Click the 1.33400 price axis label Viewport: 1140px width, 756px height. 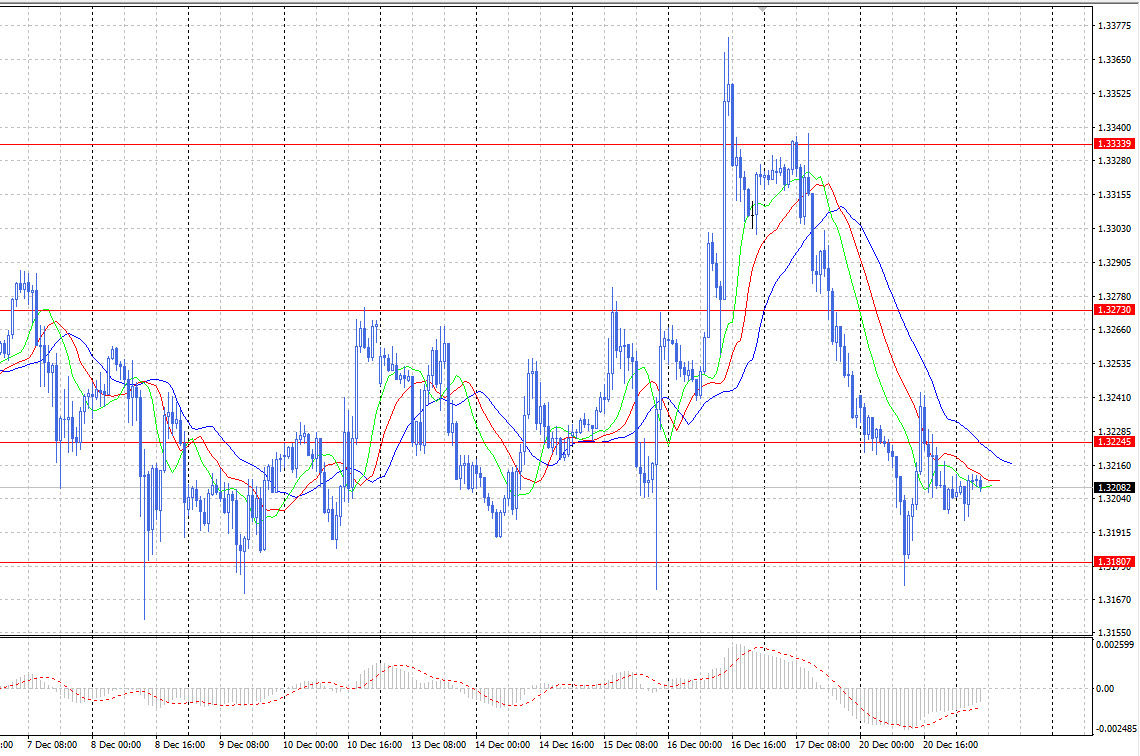pyautogui.click(x=1114, y=128)
